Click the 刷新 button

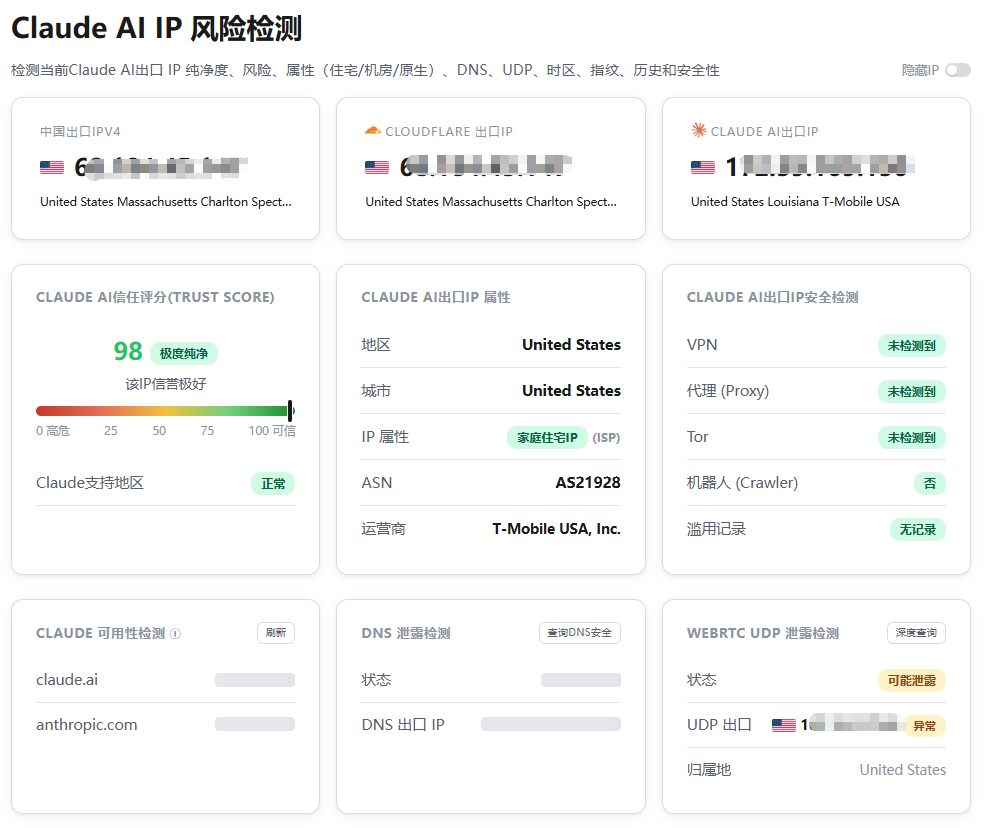pos(276,633)
